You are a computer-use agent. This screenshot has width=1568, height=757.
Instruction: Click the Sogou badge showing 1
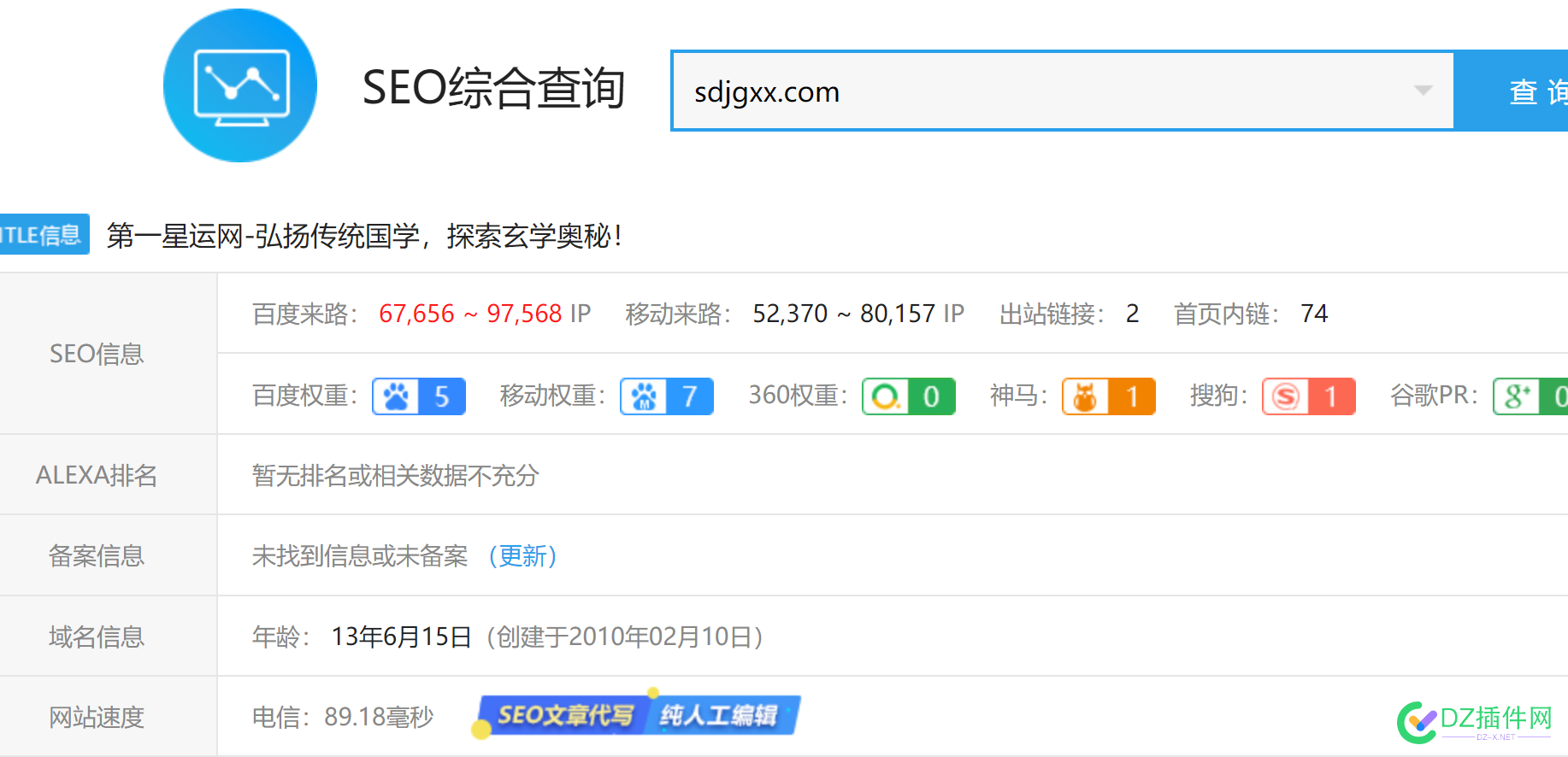[1309, 396]
